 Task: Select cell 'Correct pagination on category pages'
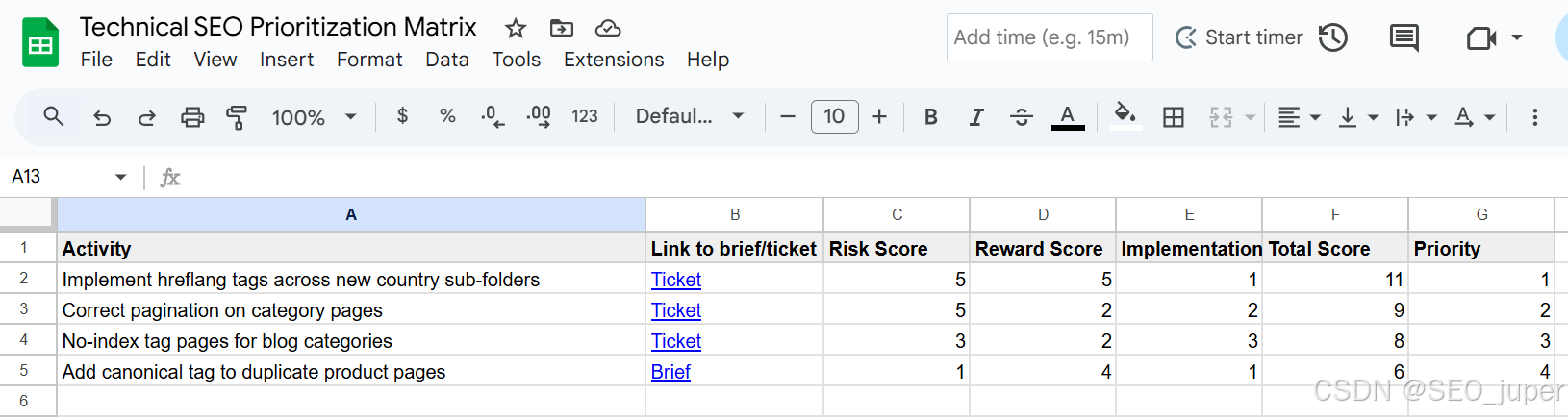pos(351,310)
